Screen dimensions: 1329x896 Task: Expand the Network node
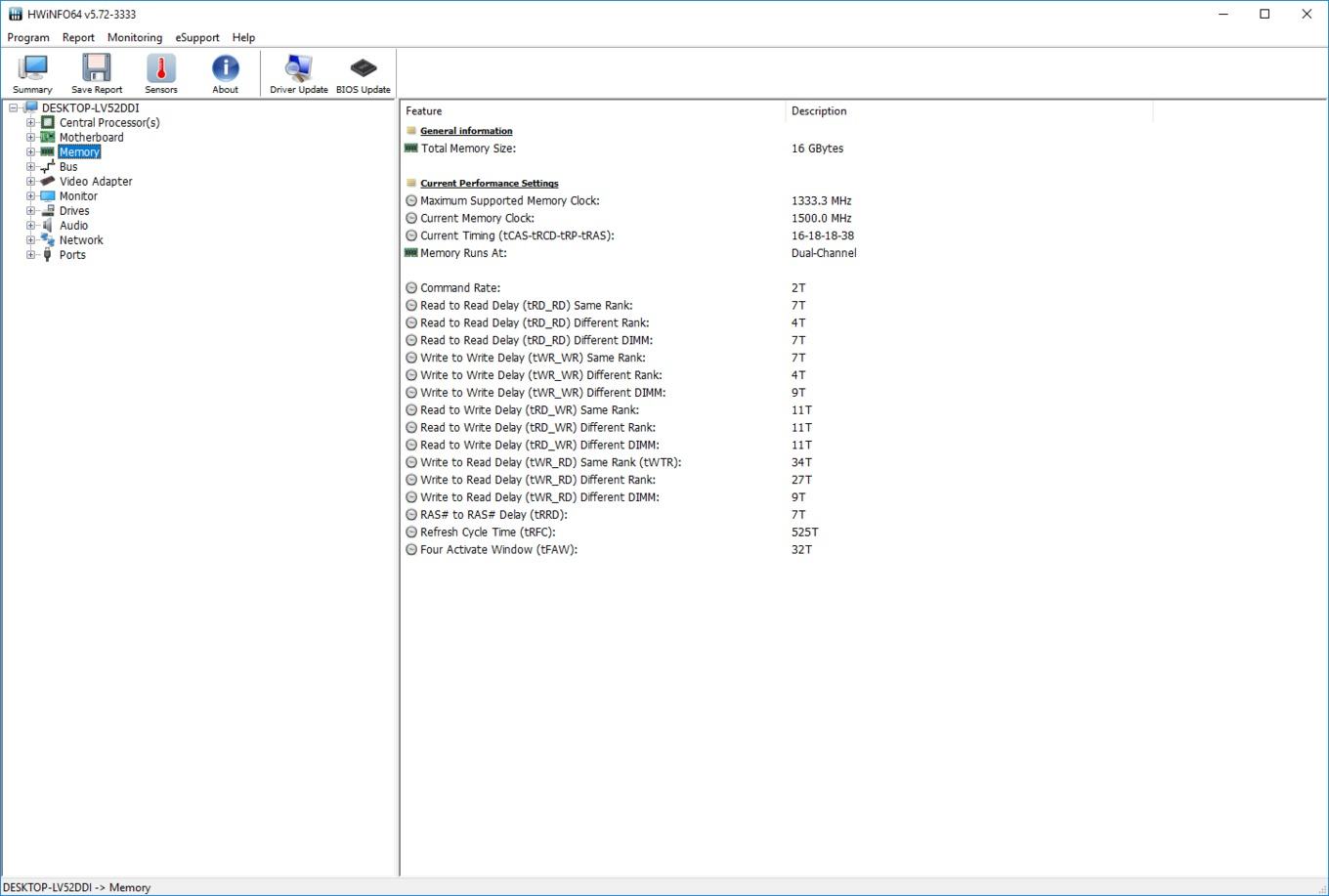click(x=30, y=240)
